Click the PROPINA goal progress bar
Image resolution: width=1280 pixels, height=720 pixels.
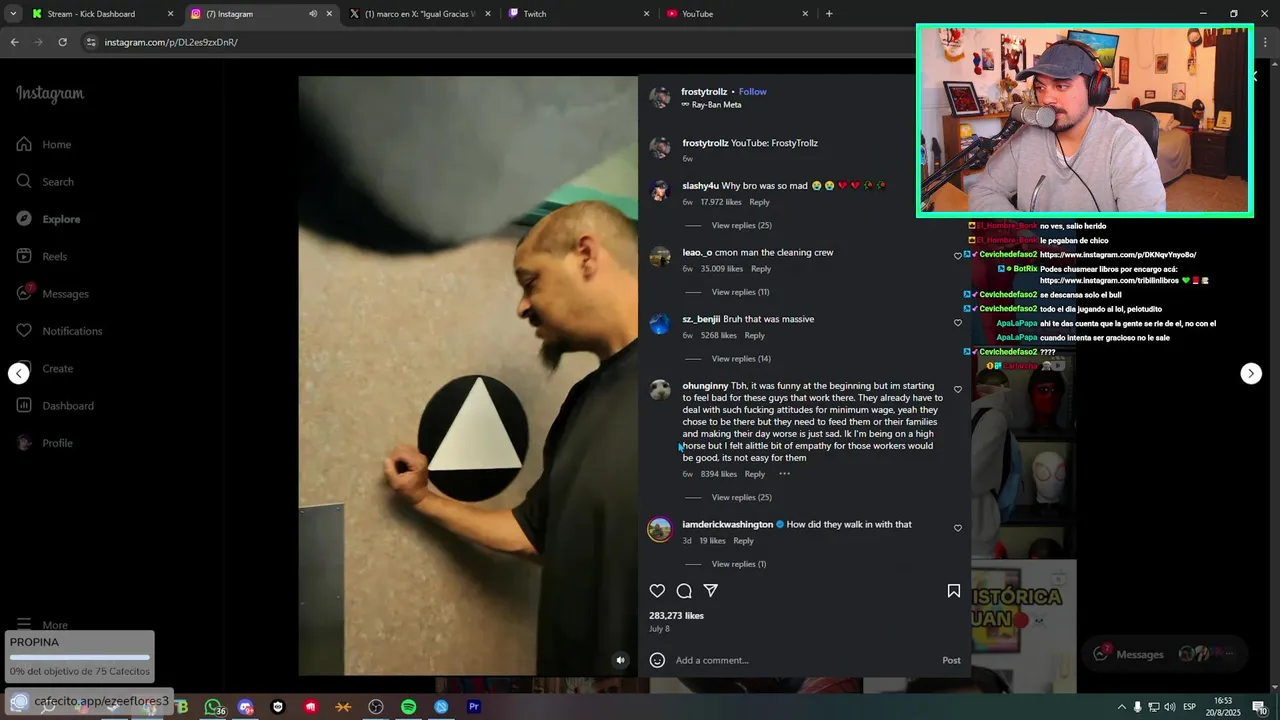(79, 657)
